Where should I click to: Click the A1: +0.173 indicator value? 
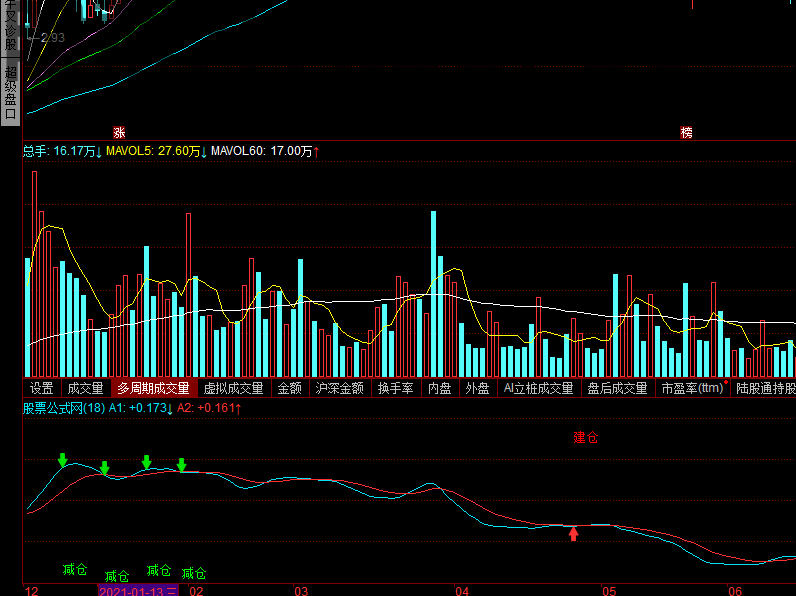click(x=141, y=408)
